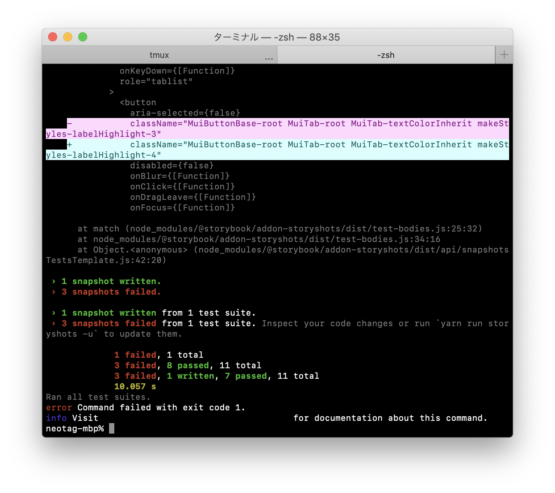Switch to the tmux tab
This screenshot has width=555, height=493.
(159, 55)
